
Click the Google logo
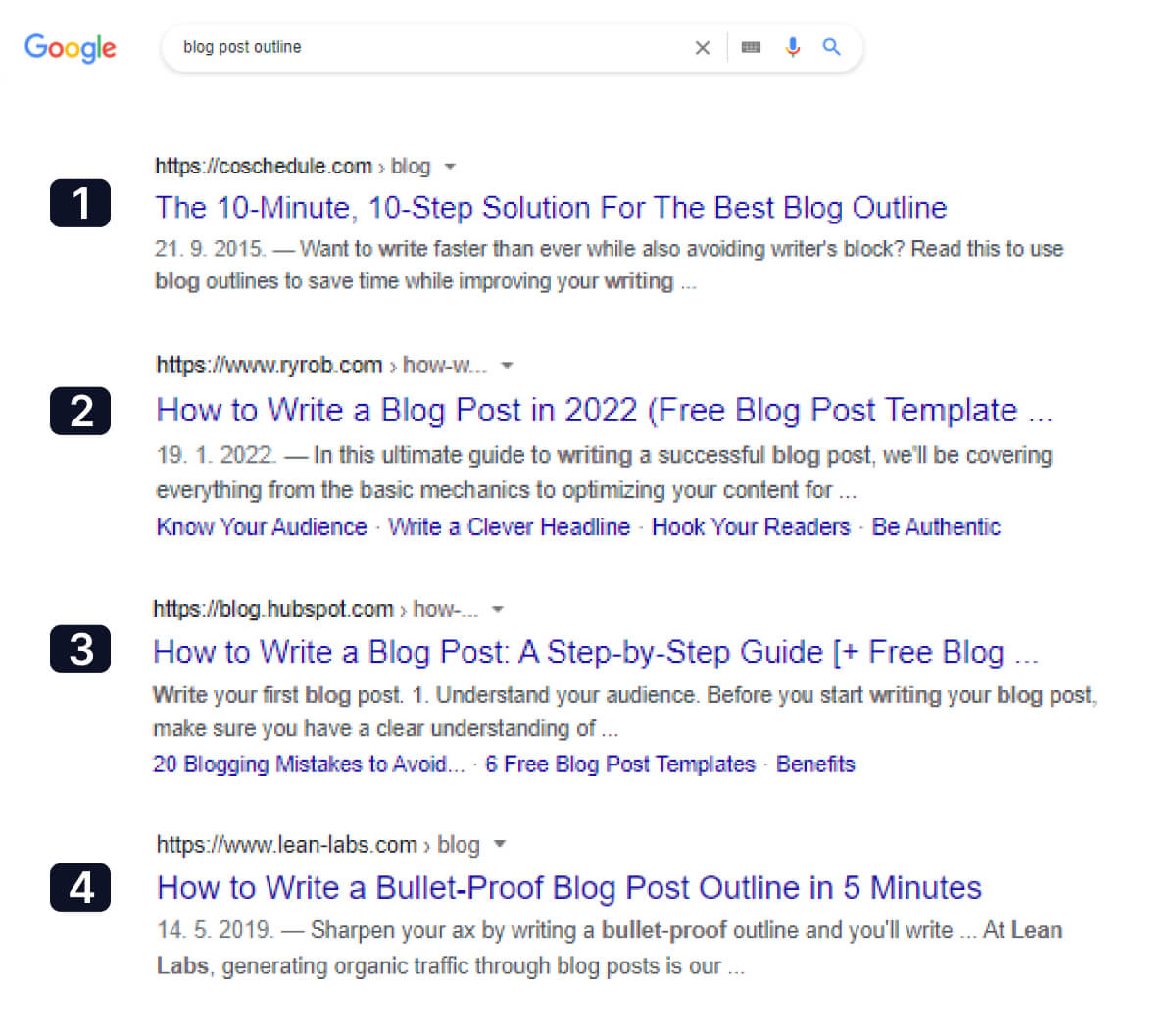click(71, 47)
